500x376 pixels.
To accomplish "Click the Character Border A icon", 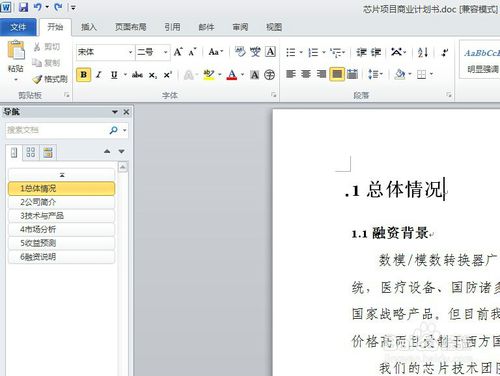I will coord(270,52).
